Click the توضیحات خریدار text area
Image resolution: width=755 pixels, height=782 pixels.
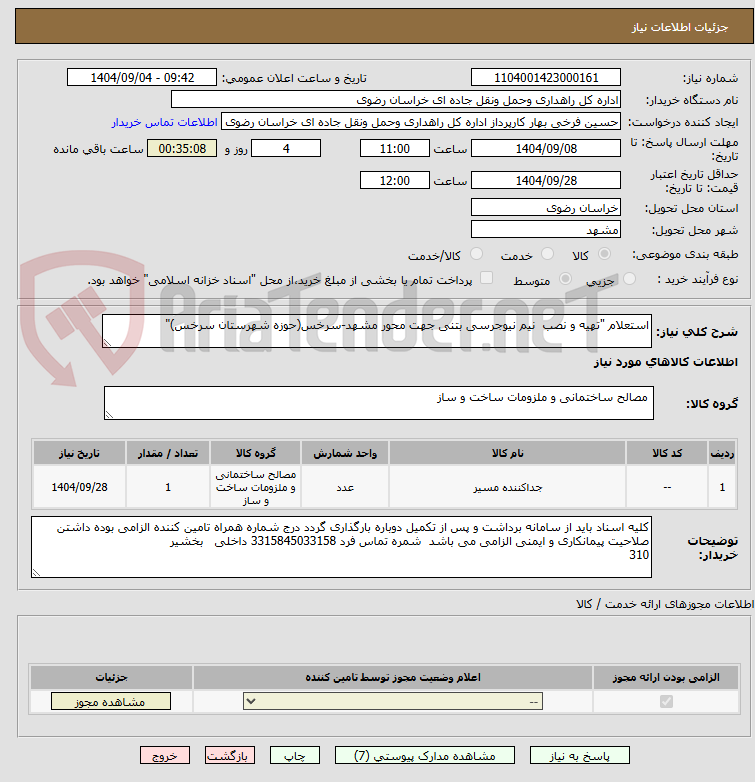342,547
